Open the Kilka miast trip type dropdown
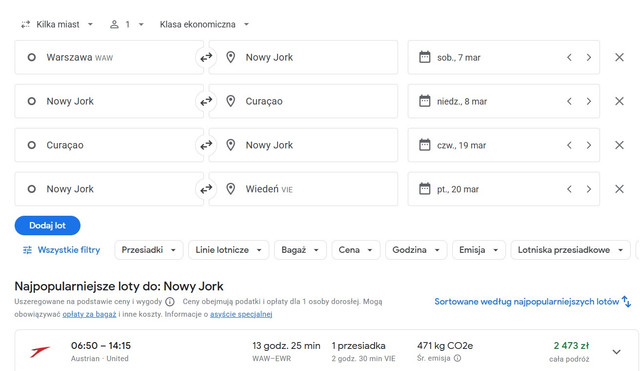 point(57,24)
